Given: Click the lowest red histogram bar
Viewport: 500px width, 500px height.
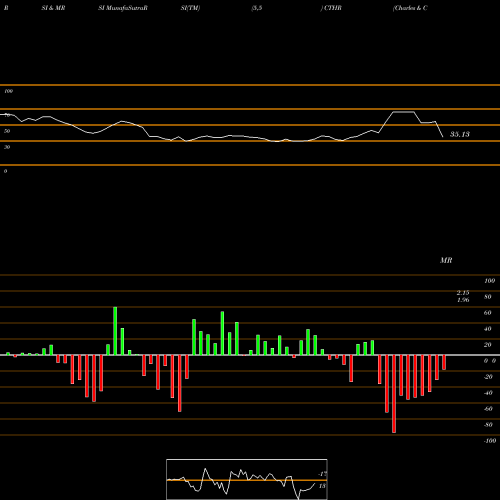Looking at the screenshot, I should [394, 394].
